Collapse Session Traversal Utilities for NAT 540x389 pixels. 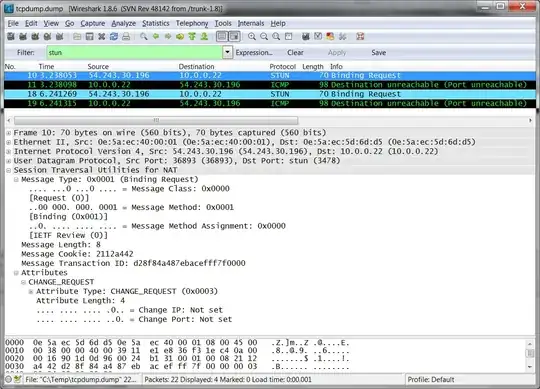[9, 170]
